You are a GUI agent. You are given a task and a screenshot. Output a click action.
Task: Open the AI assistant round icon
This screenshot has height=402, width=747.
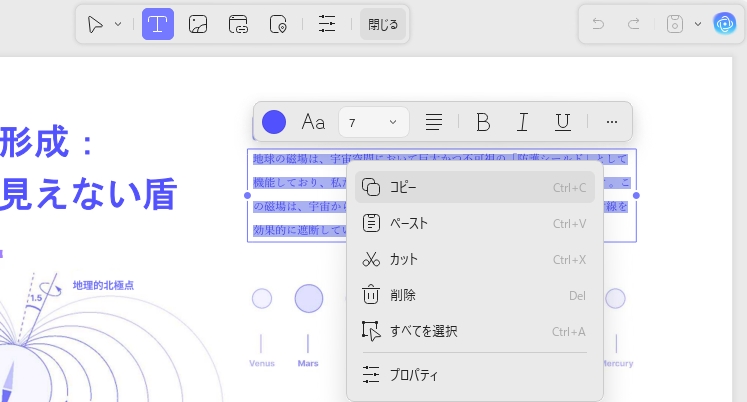(x=725, y=24)
